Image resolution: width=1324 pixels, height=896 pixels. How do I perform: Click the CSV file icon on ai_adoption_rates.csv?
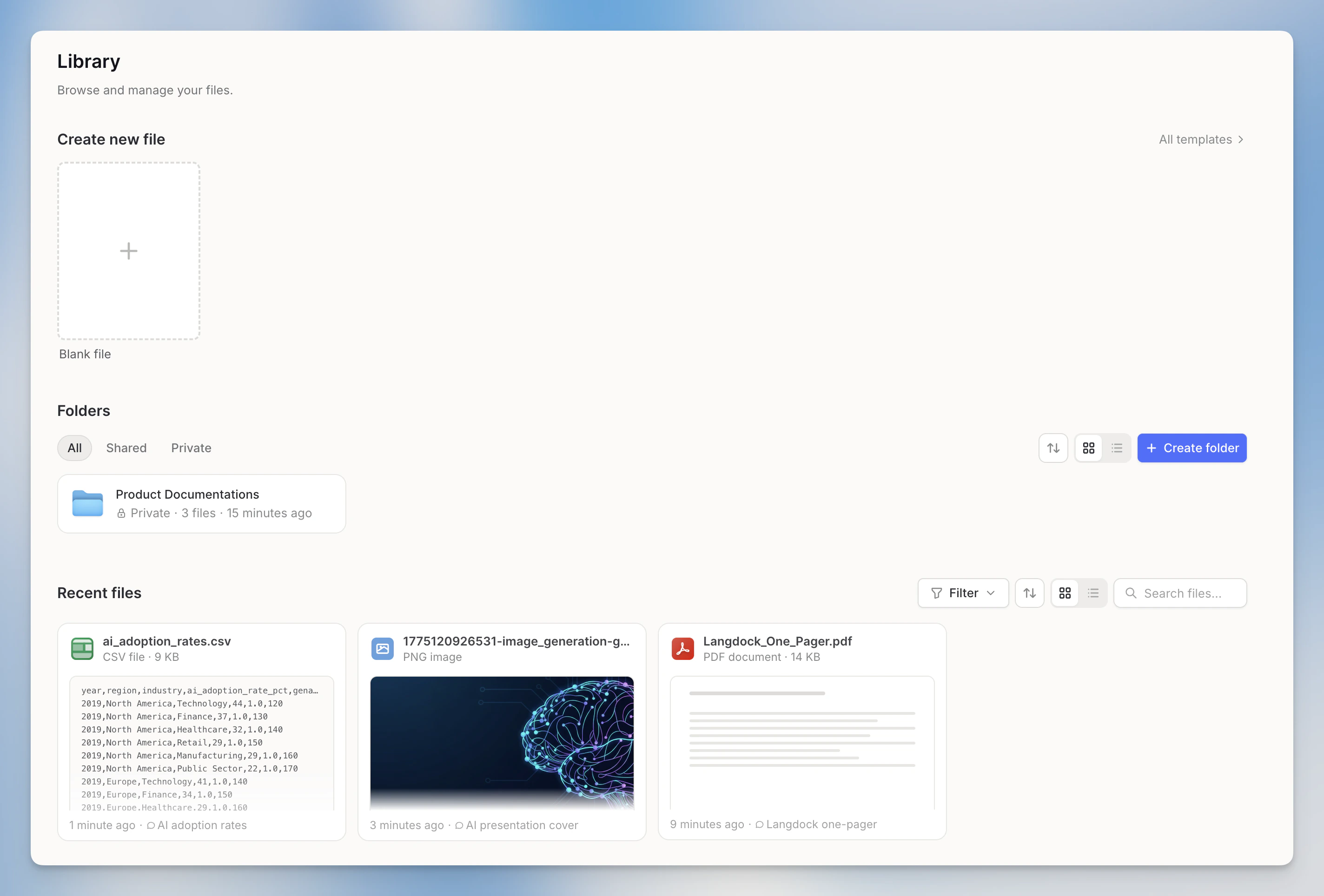82,649
